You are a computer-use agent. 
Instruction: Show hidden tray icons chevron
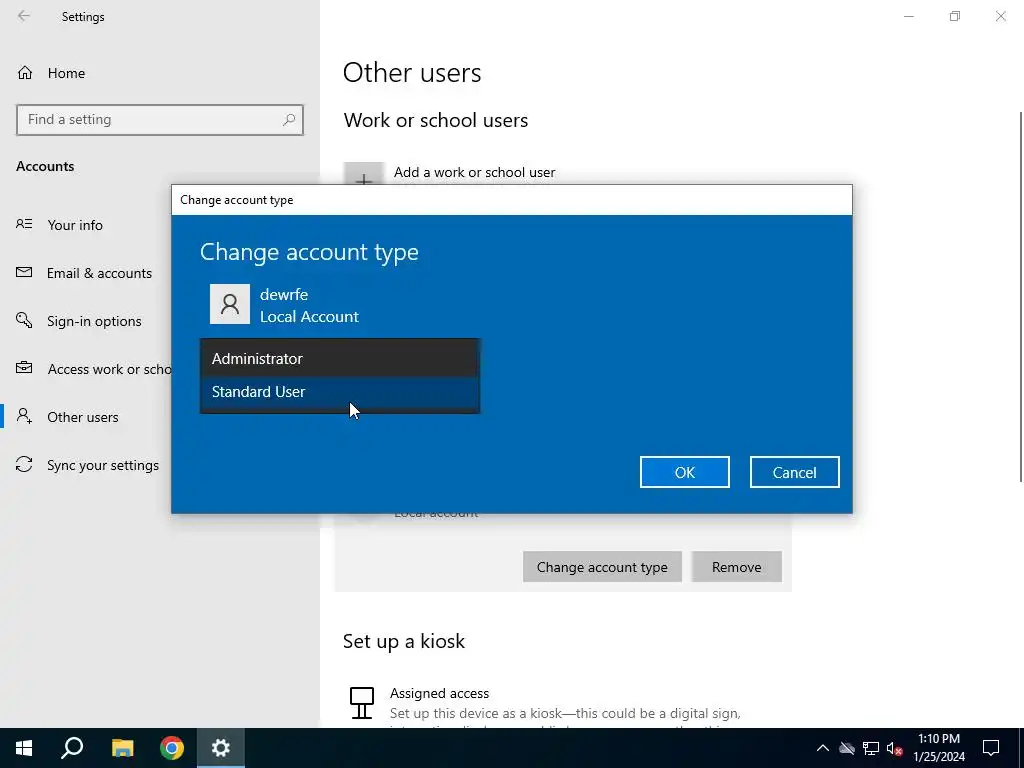pos(823,748)
